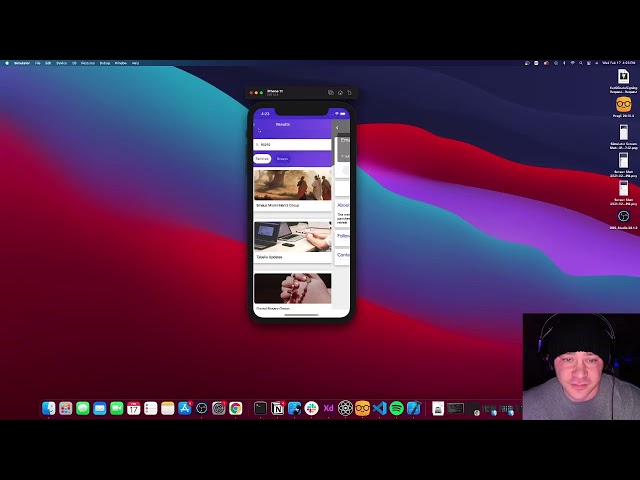Open the Emmaus group card image

[x=292, y=184]
